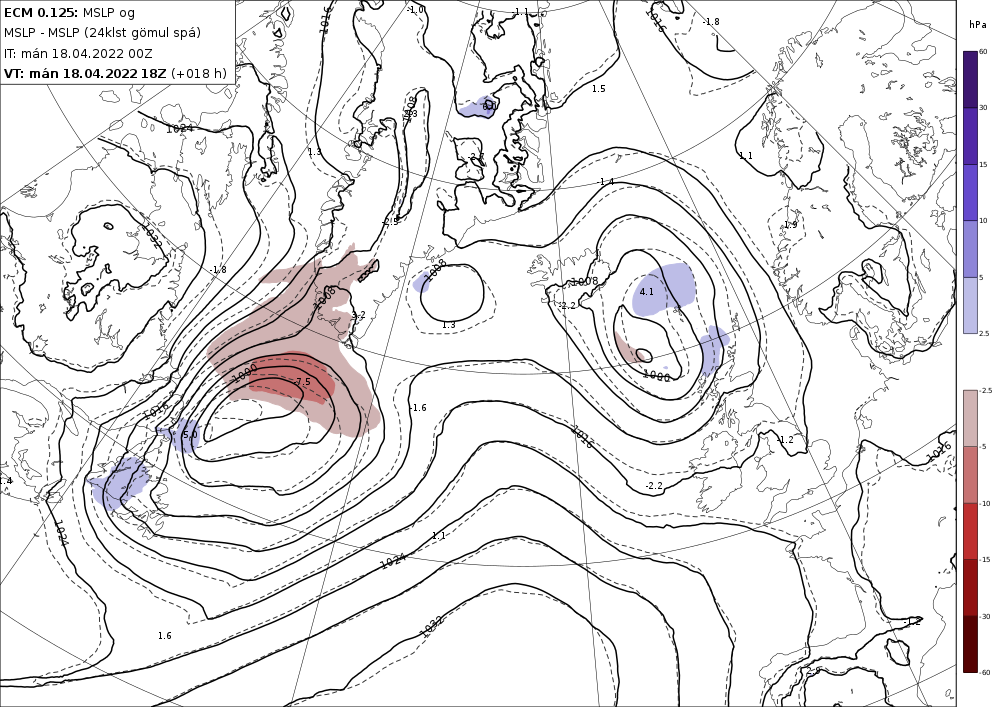Click the blue shaded area around 4.1

tap(663, 289)
